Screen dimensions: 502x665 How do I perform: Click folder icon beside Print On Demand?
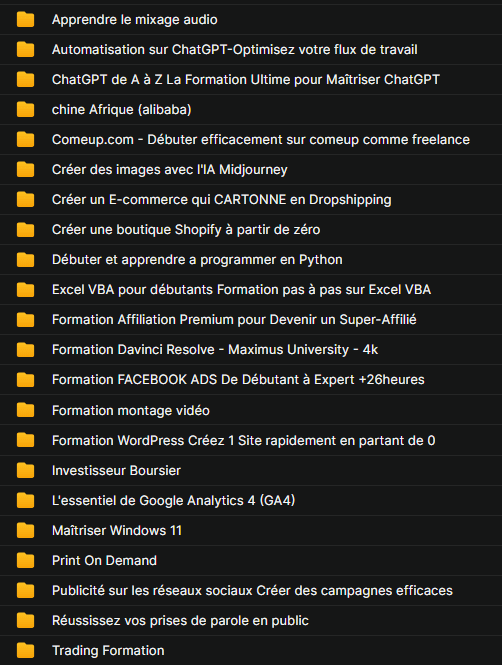click(x=25, y=560)
